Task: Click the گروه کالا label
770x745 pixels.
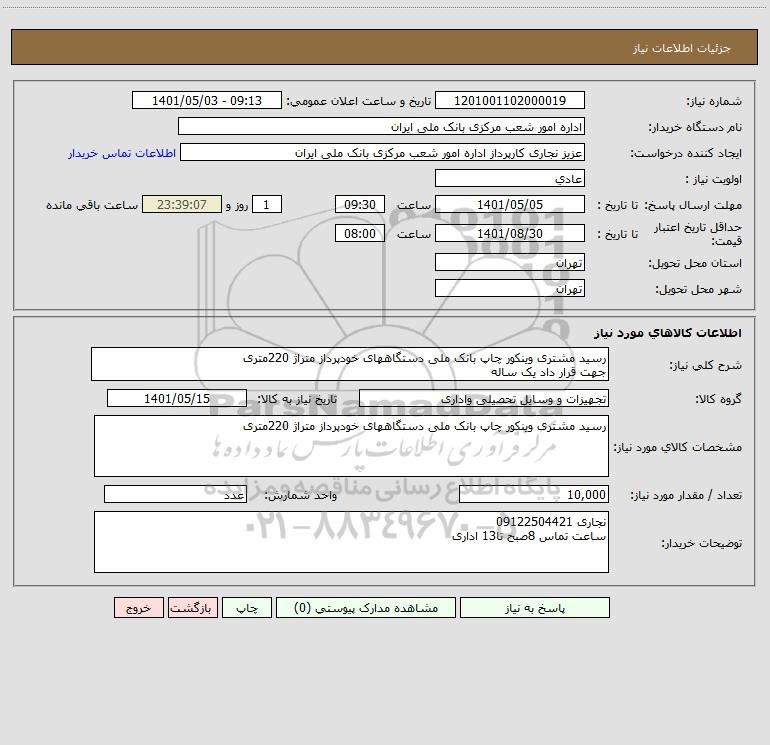Action: click(718, 399)
